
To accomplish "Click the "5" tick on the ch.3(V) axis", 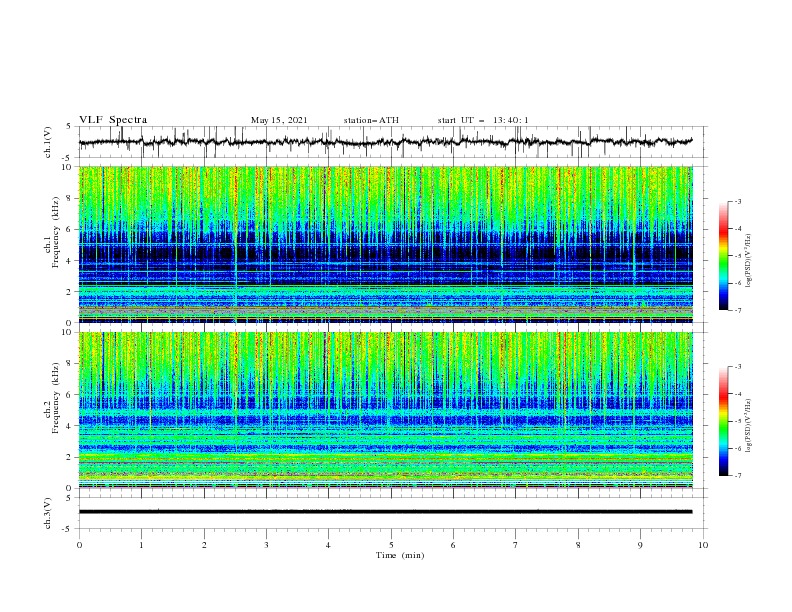I will tap(69, 497).
